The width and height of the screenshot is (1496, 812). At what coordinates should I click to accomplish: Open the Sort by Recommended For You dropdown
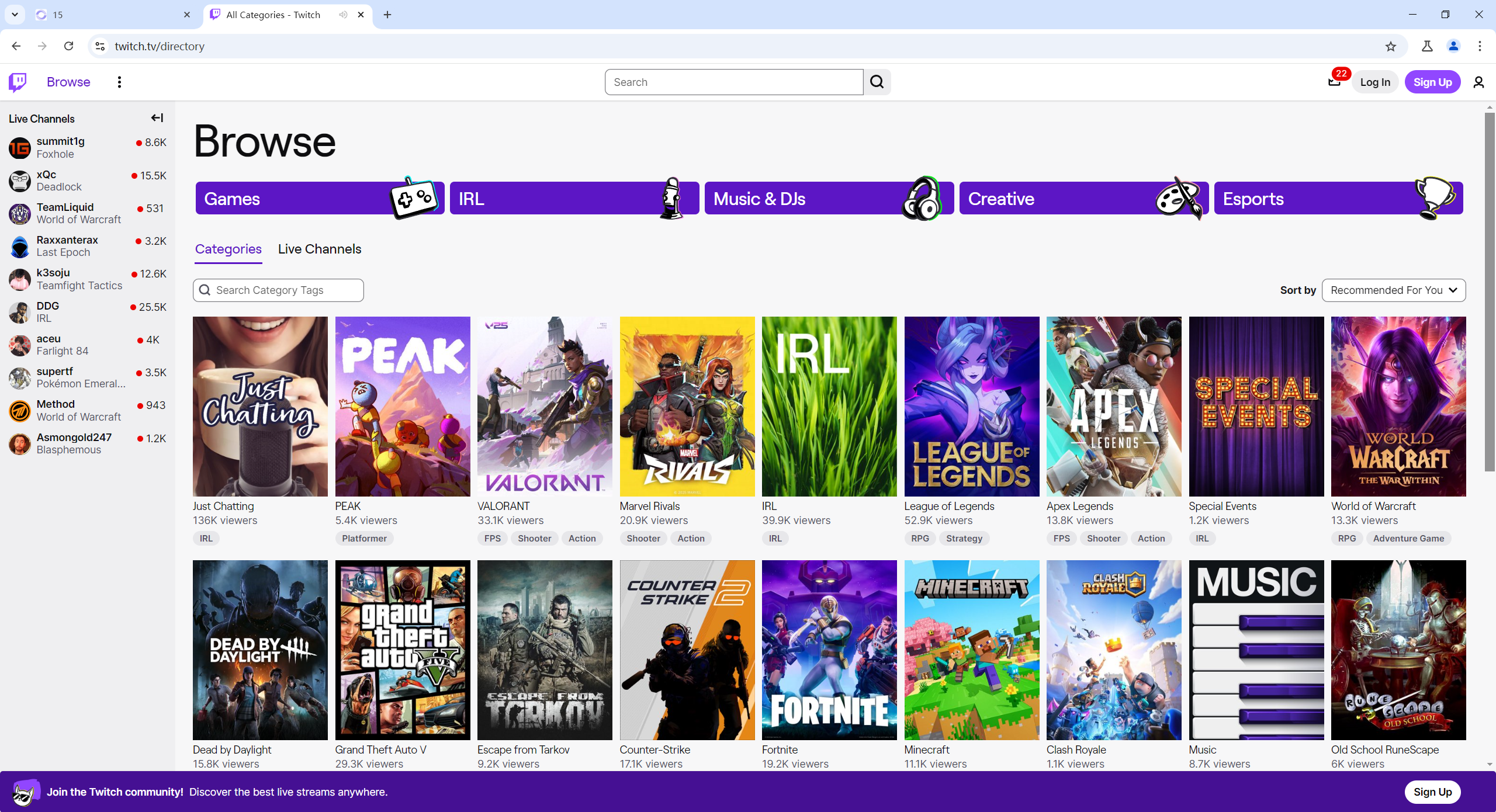pos(1393,290)
